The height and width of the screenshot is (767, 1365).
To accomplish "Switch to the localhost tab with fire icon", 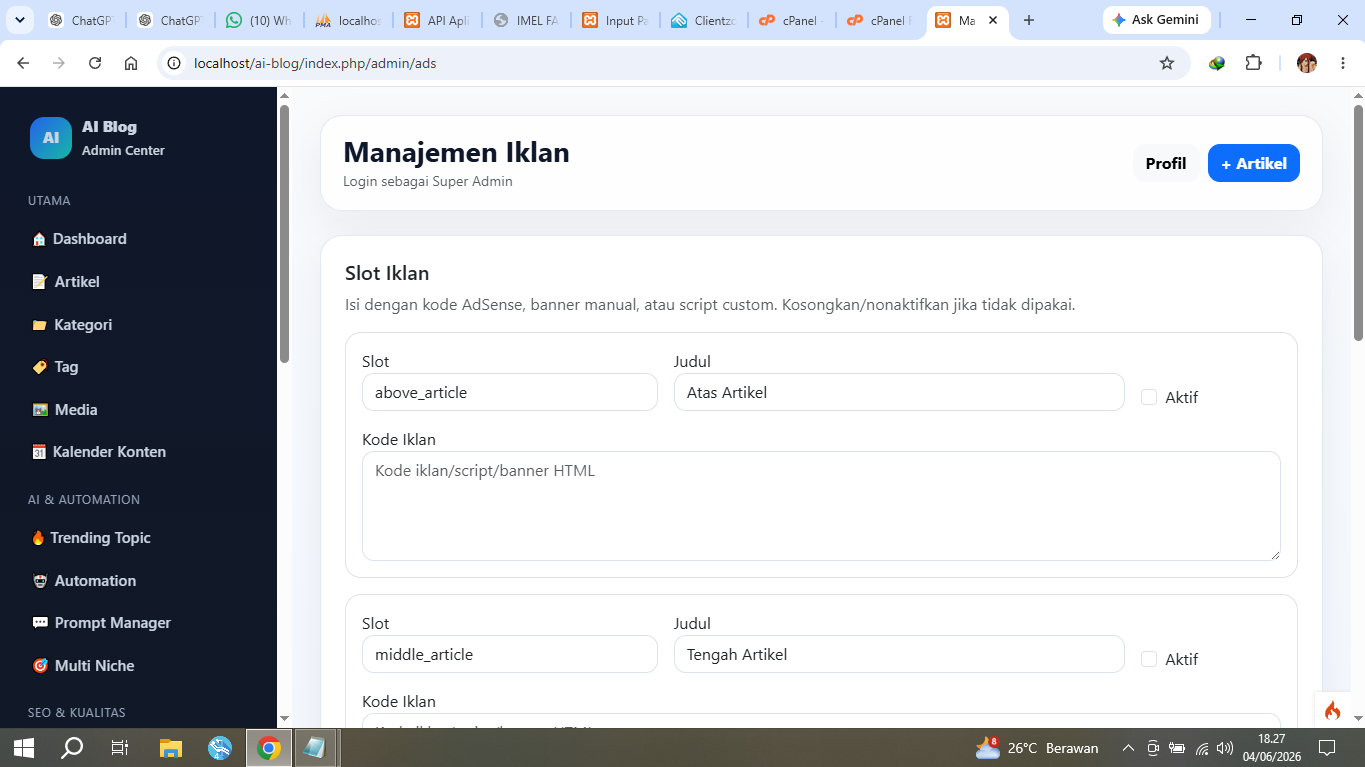I will [349, 20].
